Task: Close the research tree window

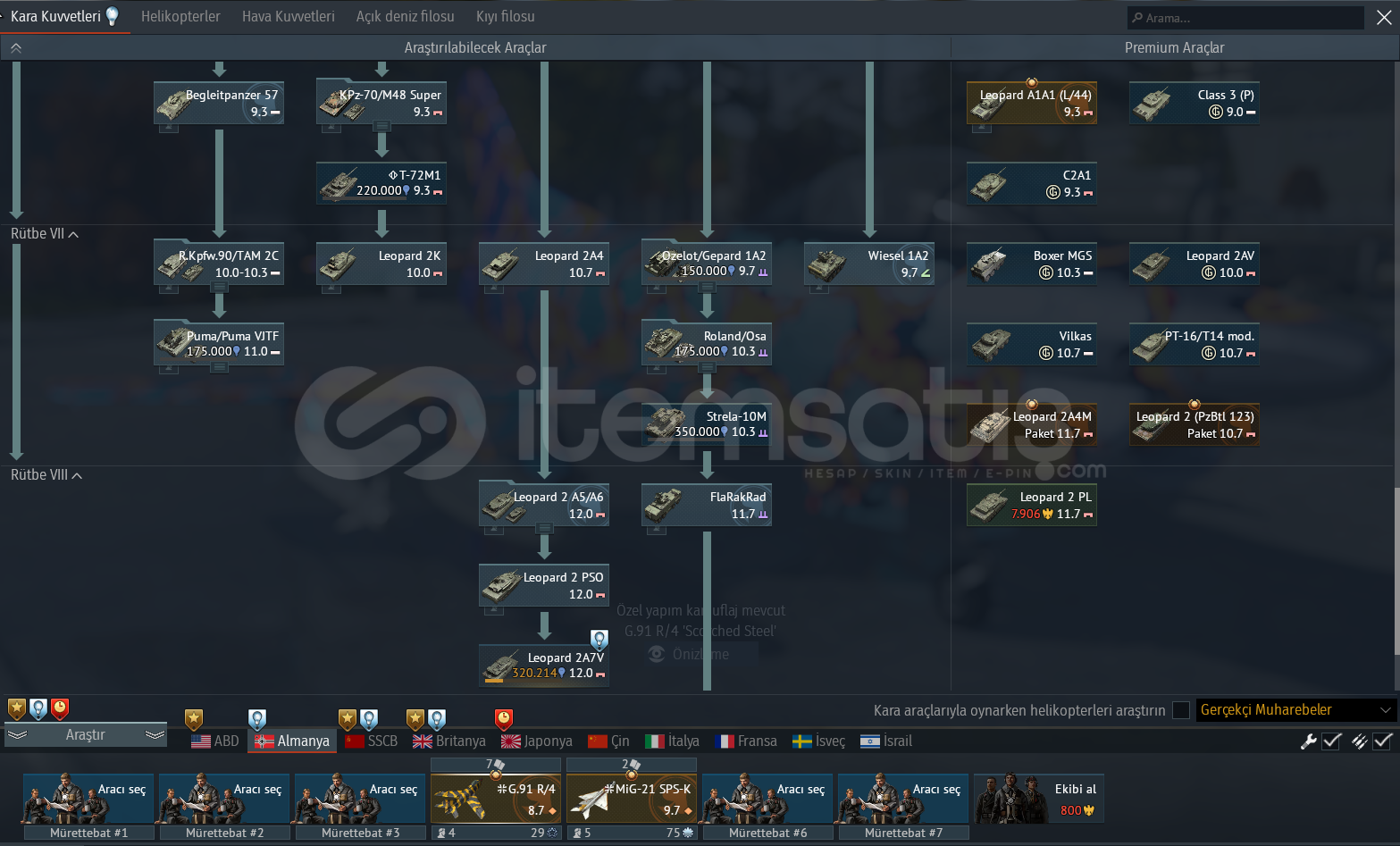Action: pyautogui.click(x=1384, y=17)
